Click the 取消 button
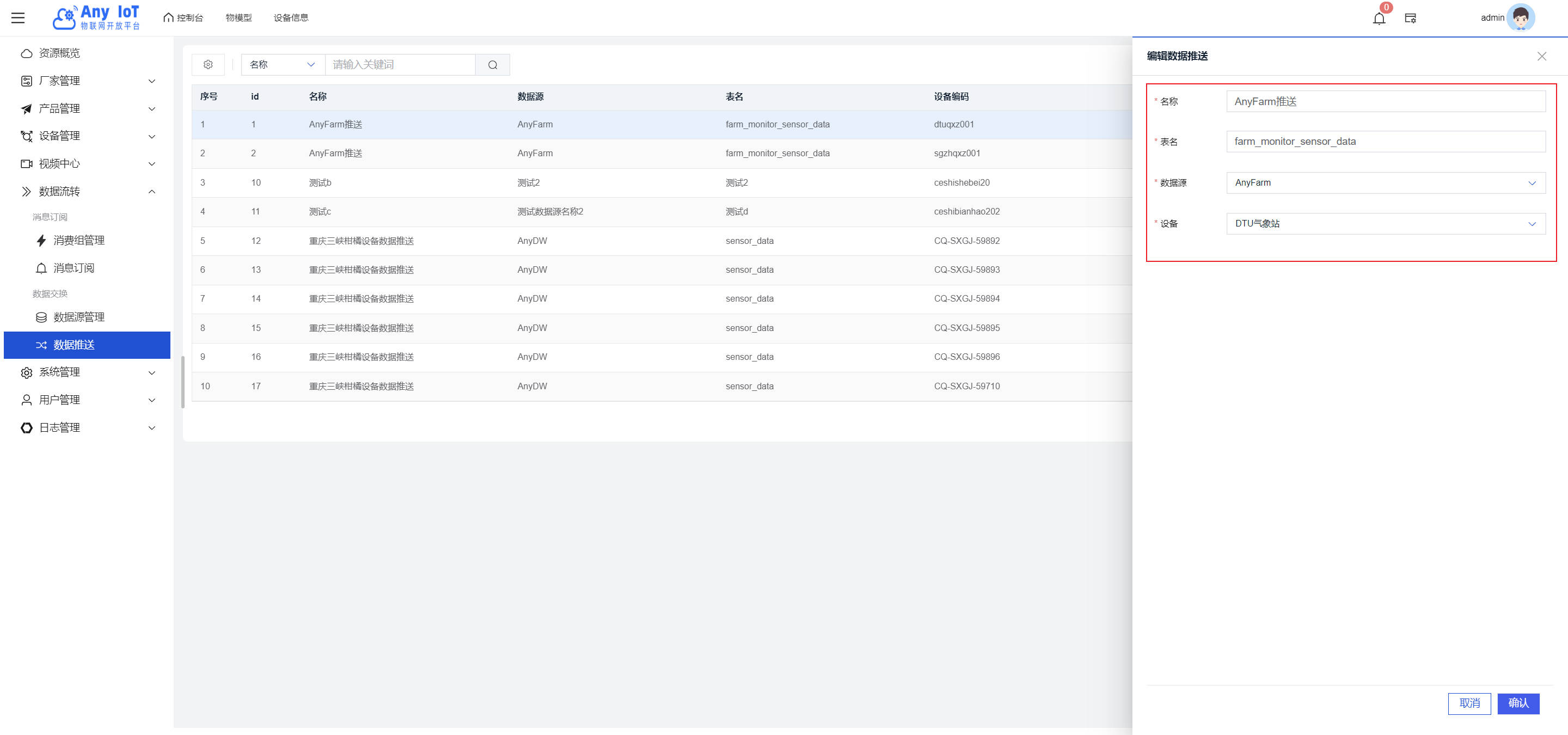This screenshot has width=1568, height=735. click(x=1469, y=703)
